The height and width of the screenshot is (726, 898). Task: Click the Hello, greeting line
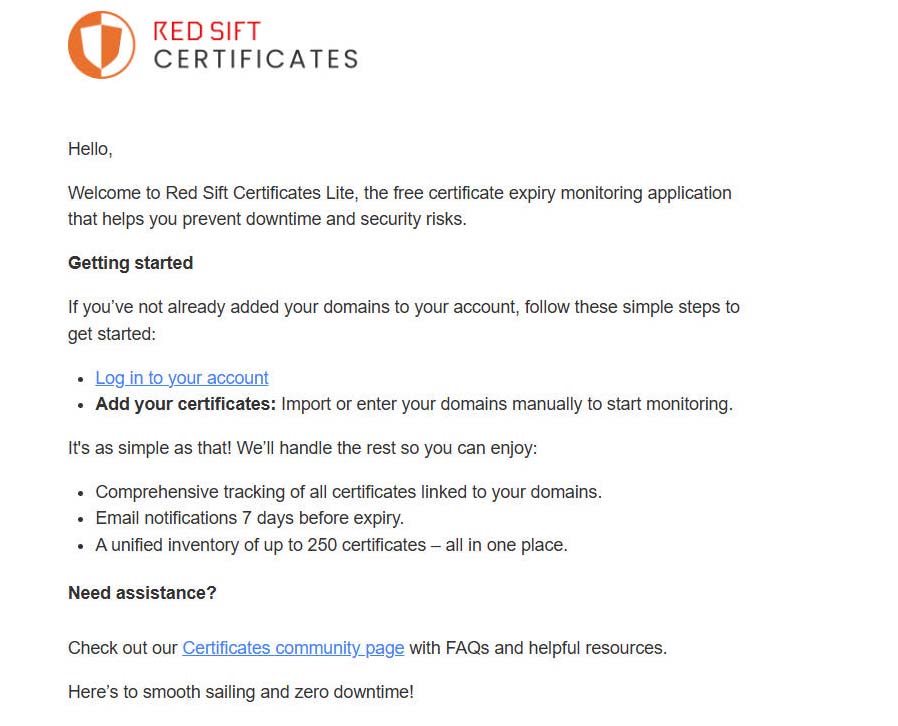click(x=90, y=149)
